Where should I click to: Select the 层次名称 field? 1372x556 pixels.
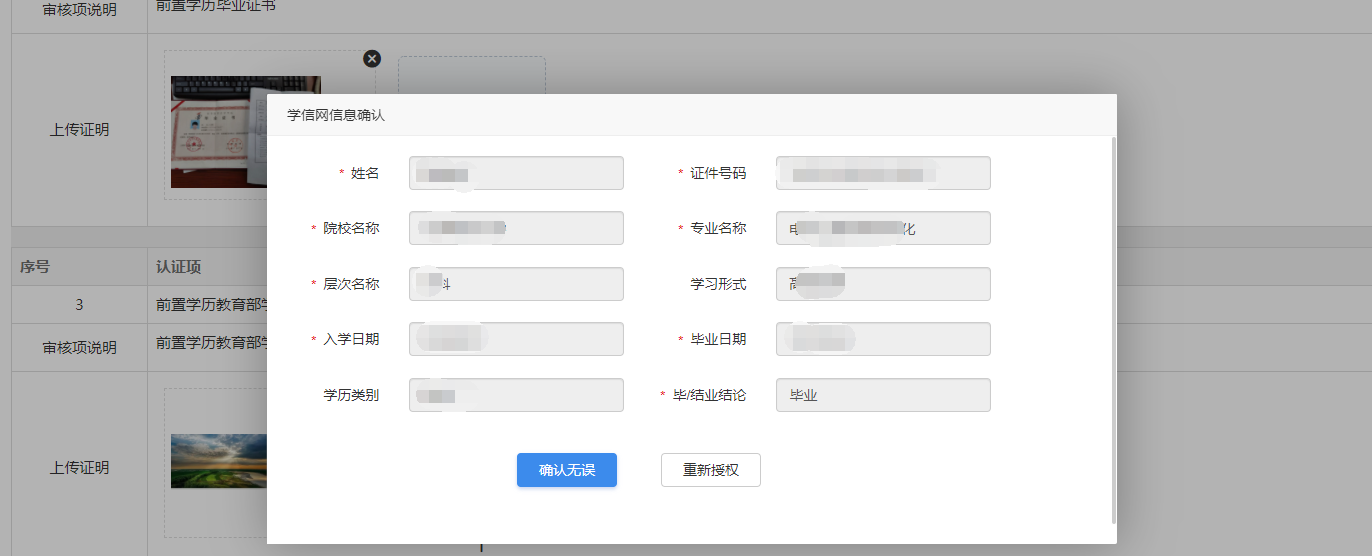516,284
